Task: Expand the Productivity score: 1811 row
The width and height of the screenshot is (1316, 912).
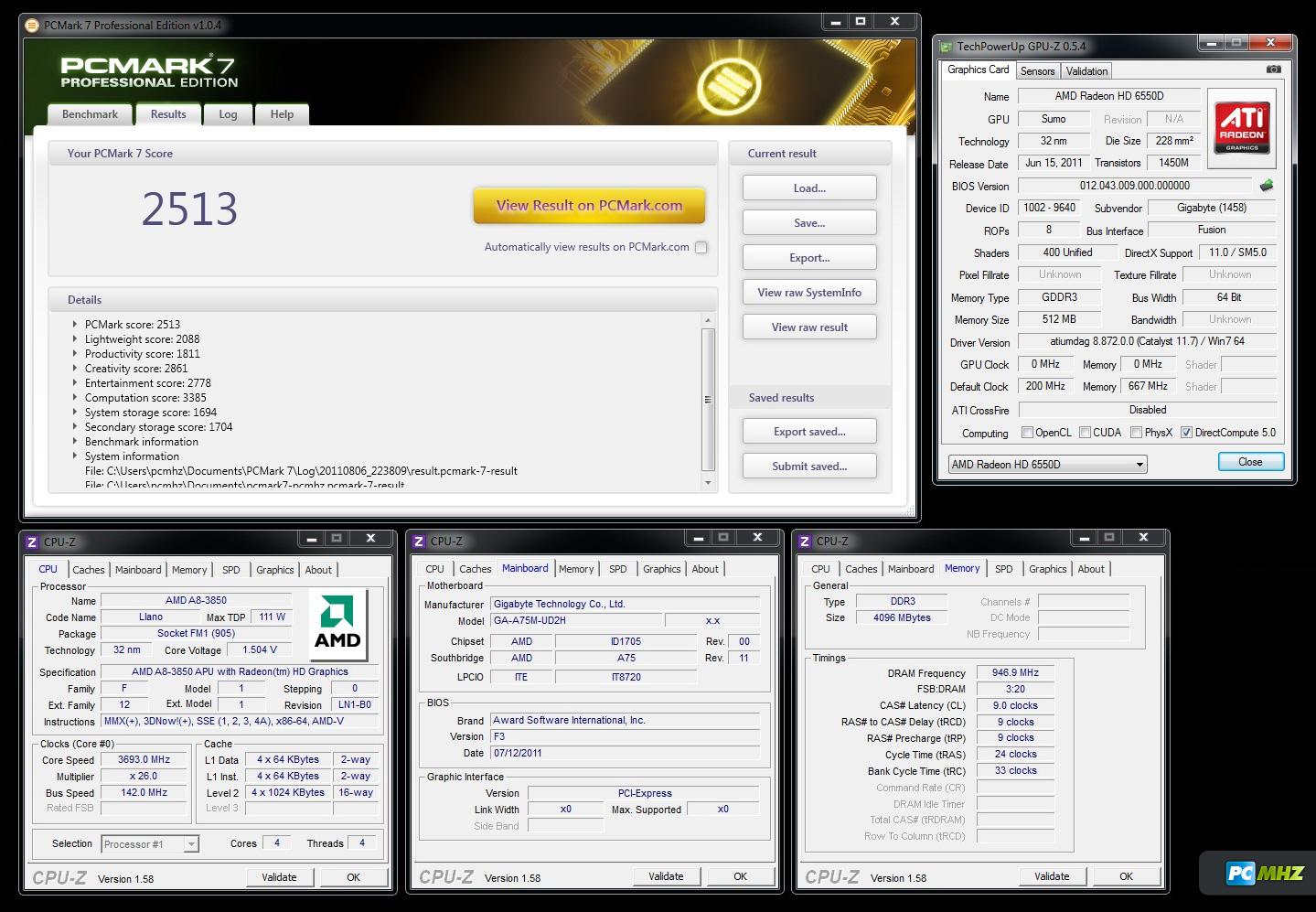Action: 75,353
